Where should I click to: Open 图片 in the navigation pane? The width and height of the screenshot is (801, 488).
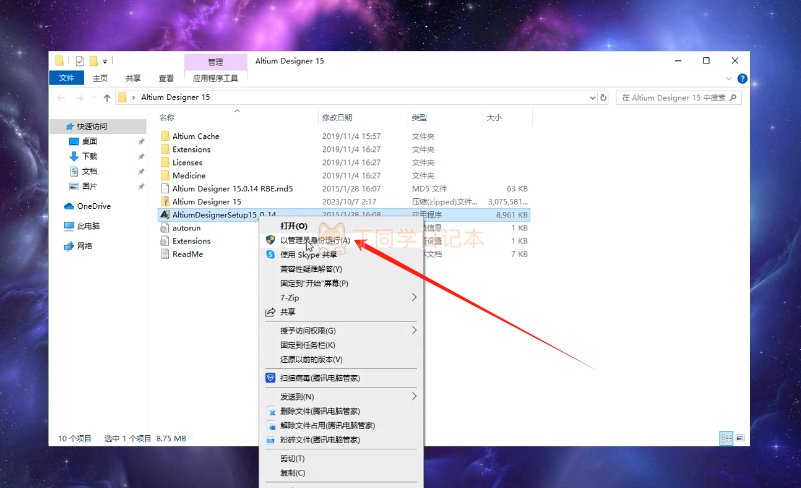(x=89, y=186)
